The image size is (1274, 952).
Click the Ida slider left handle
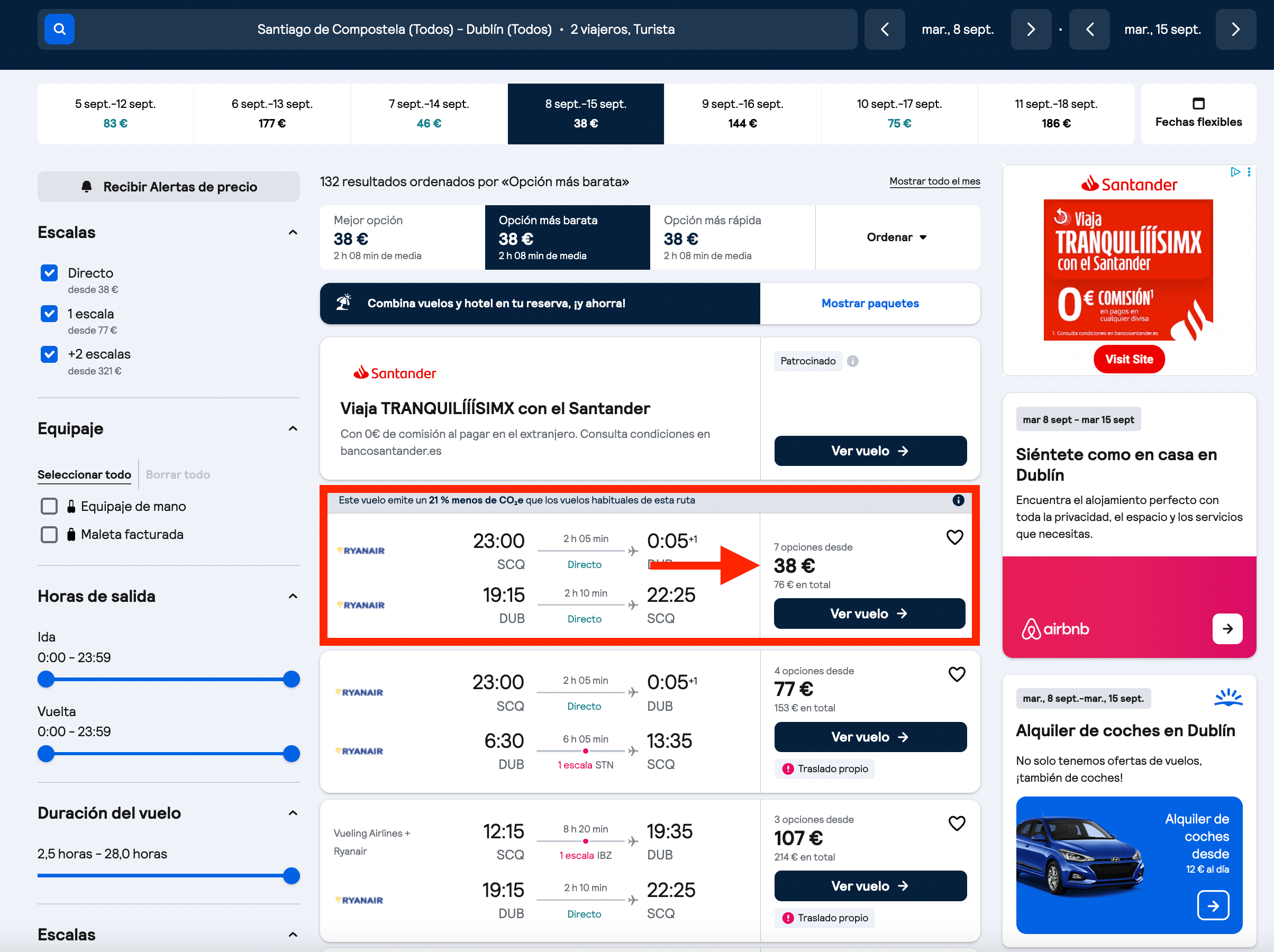(46, 680)
